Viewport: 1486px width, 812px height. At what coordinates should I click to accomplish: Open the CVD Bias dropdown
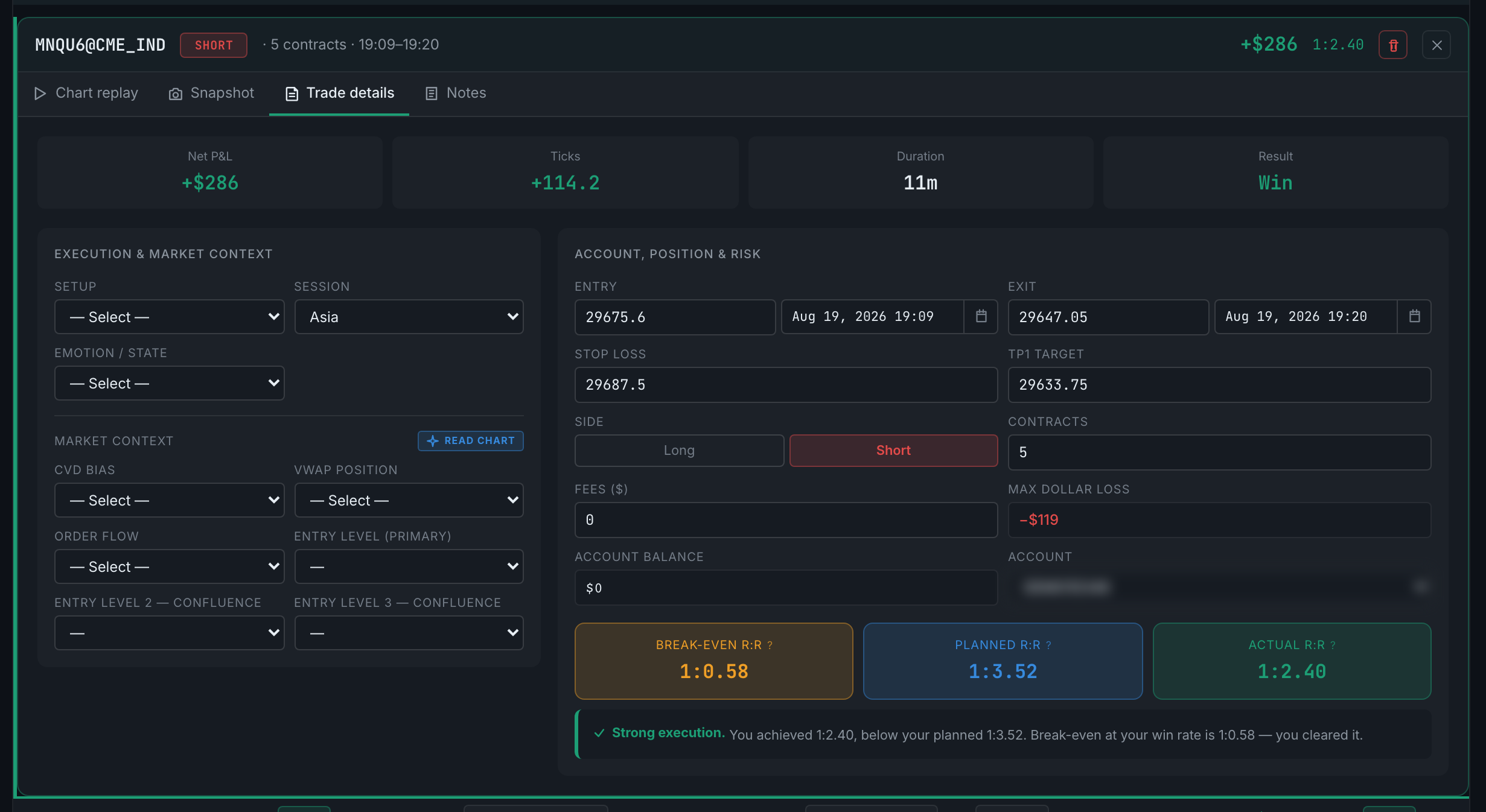(x=169, y=500)
